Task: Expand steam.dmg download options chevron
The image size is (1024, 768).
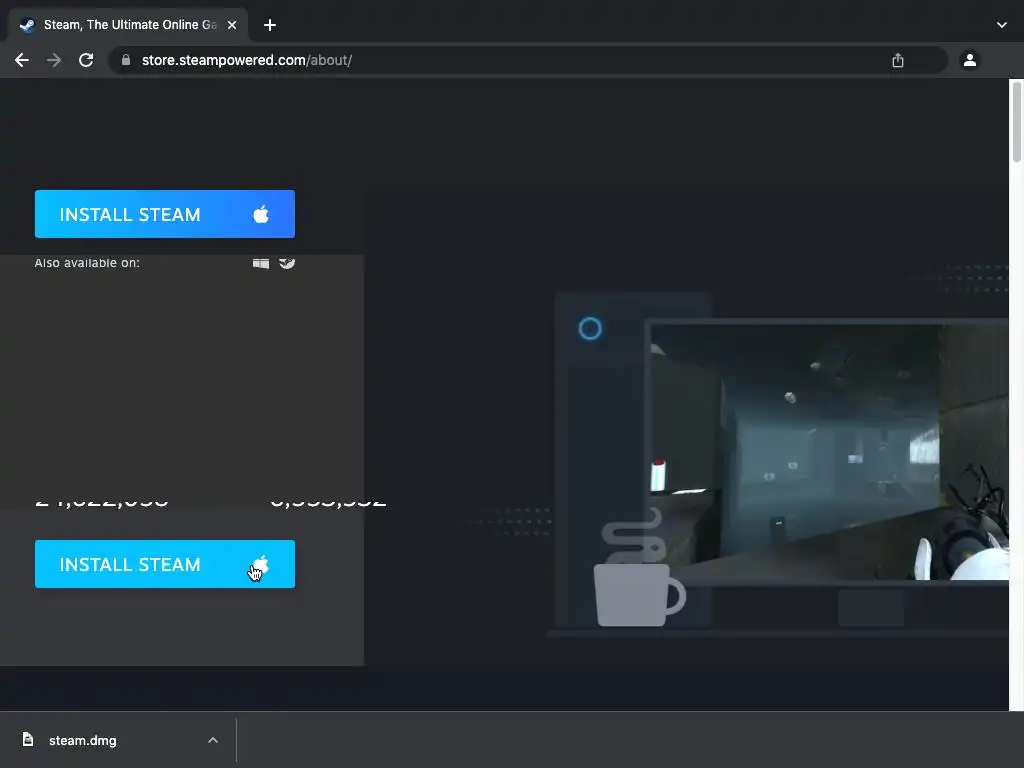Action: point(213,740)
